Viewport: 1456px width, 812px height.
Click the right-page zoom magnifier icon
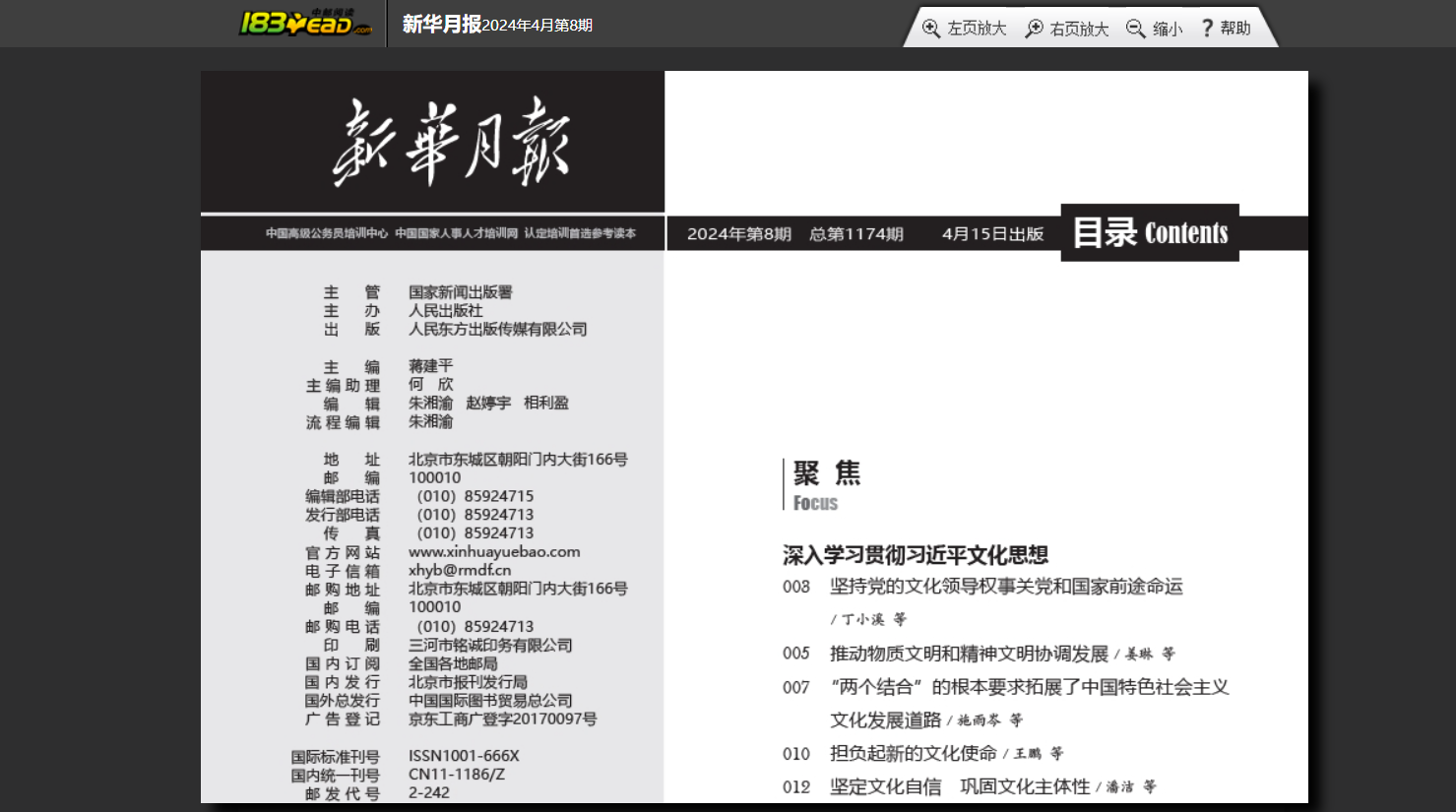point(1034,29)
